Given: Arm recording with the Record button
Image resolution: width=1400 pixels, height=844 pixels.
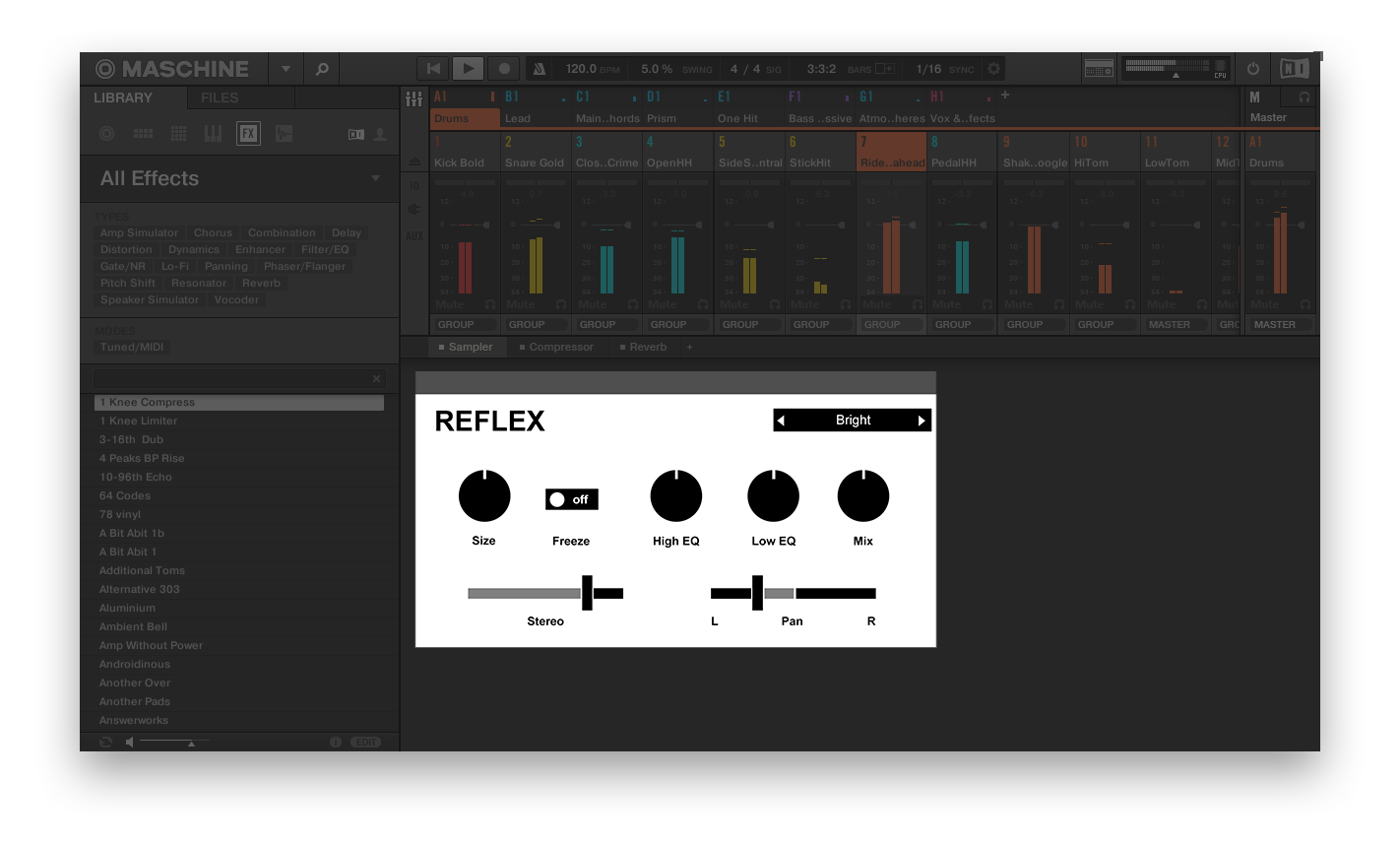Looking at the screenshot, I should tap(504, 69).
